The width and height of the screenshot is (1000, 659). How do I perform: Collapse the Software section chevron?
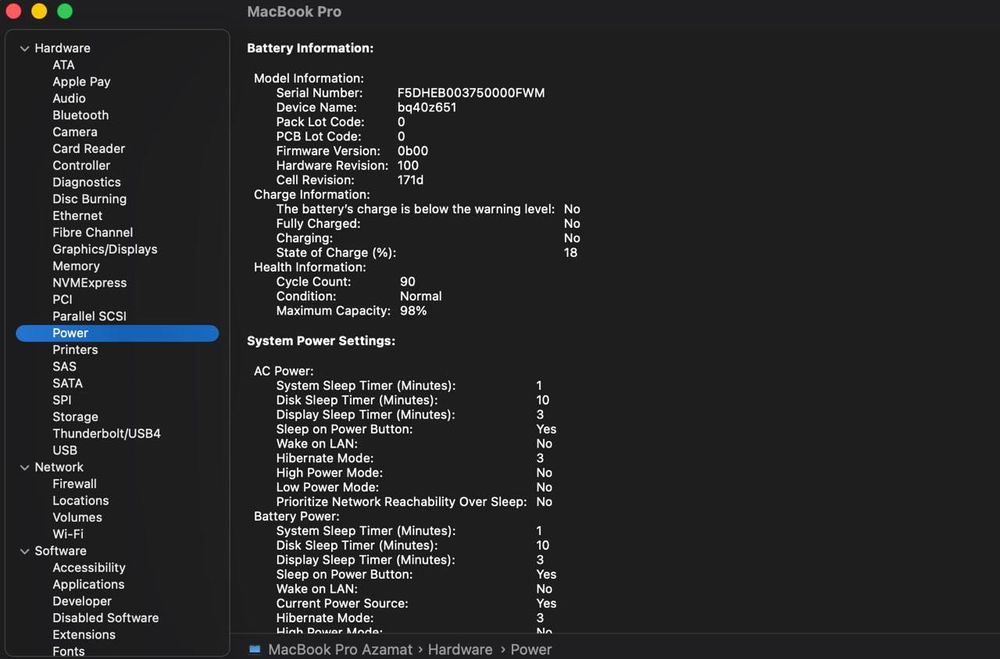tap(25, 551)
